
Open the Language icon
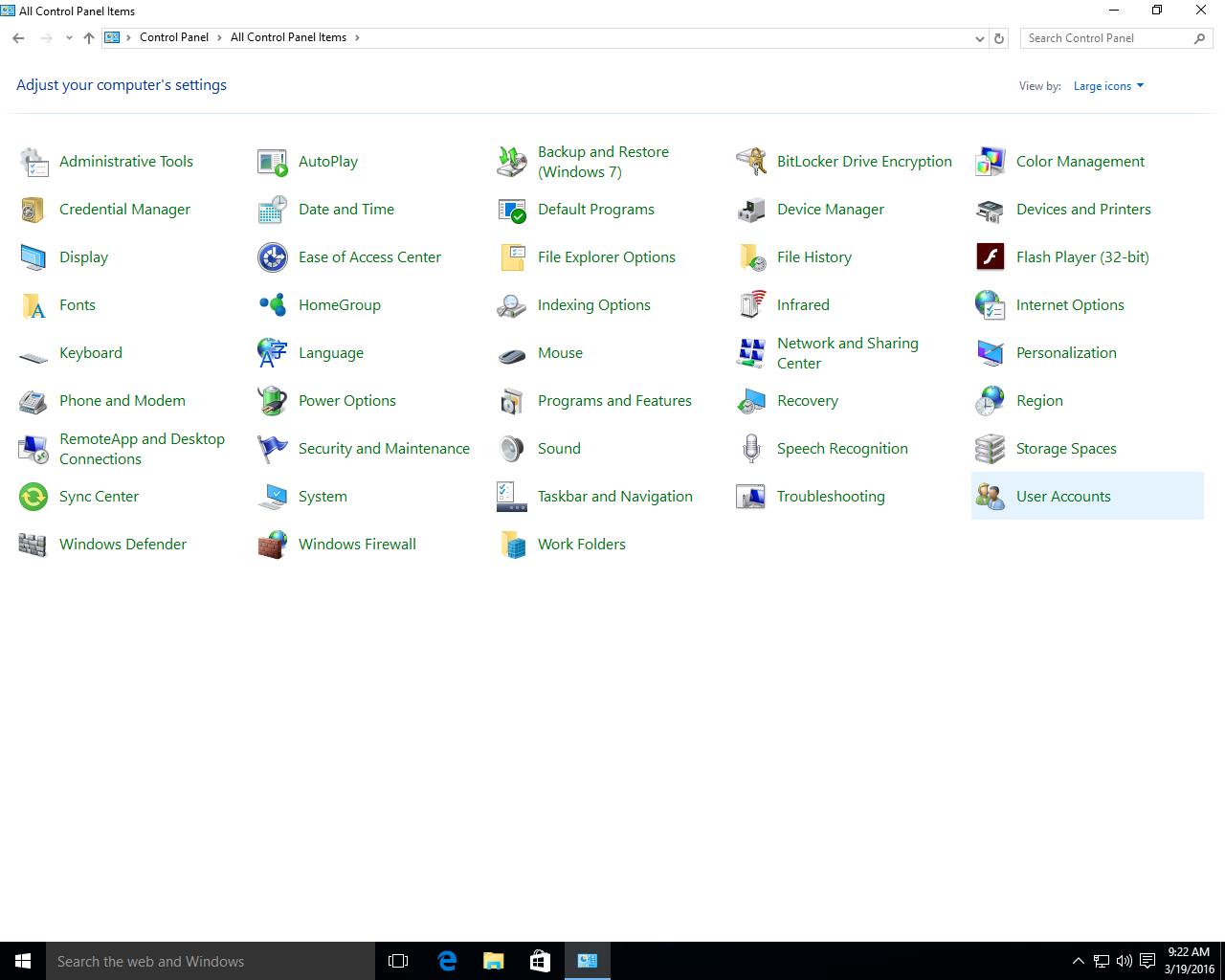[273, 353]
